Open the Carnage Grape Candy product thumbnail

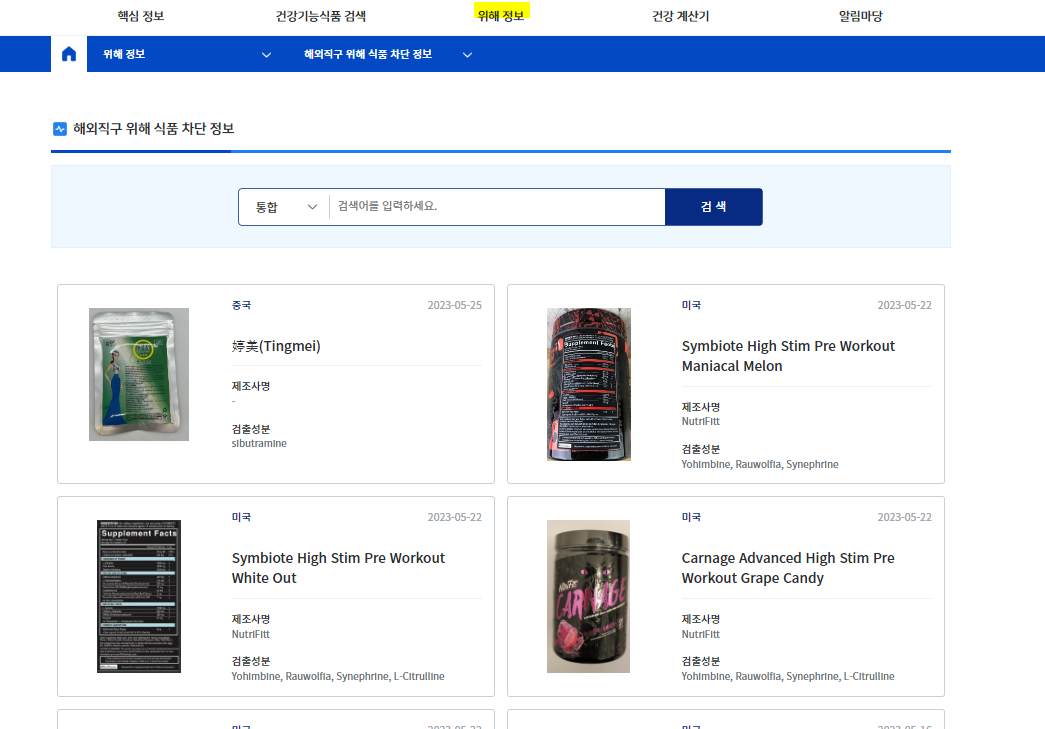click(x=588, y=596)
